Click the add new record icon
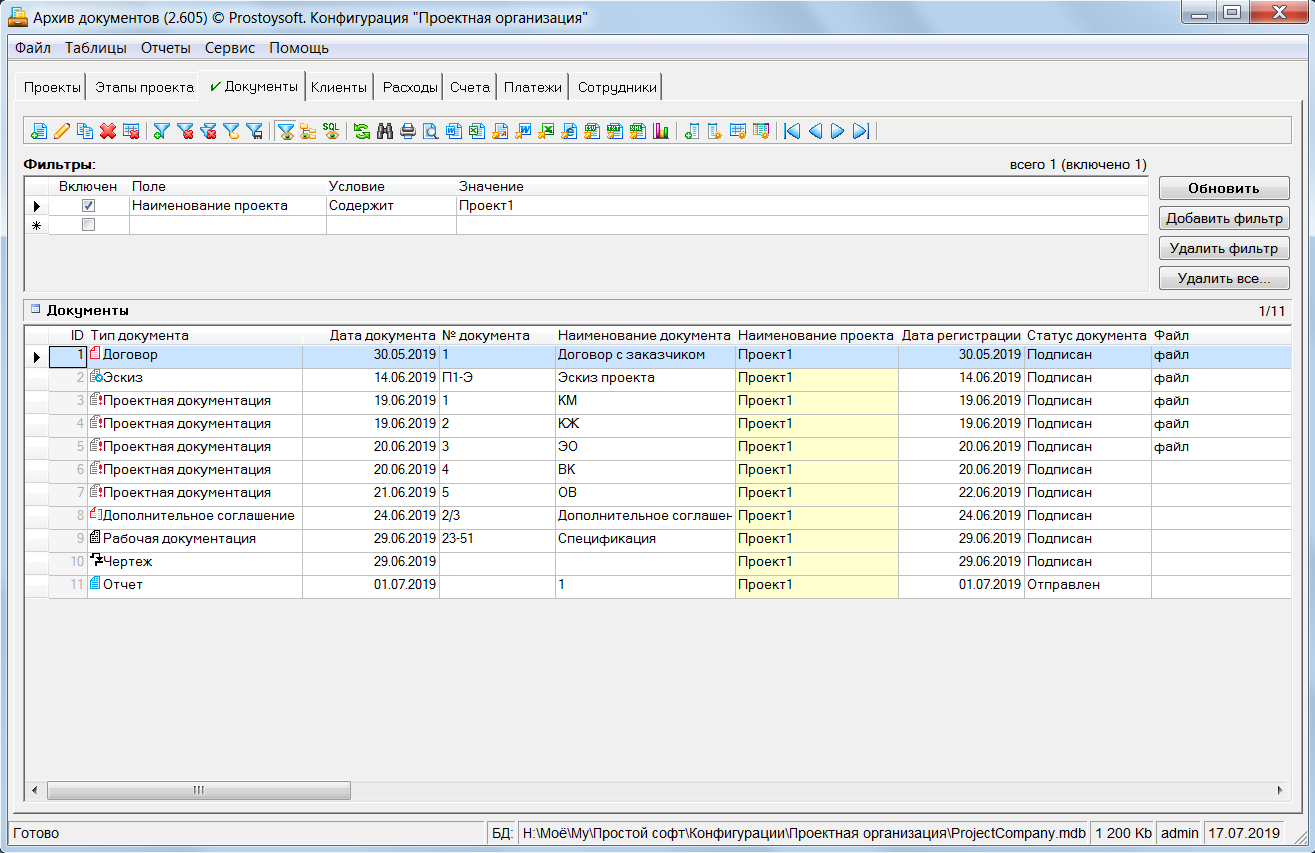 click(x=39, y=131)
